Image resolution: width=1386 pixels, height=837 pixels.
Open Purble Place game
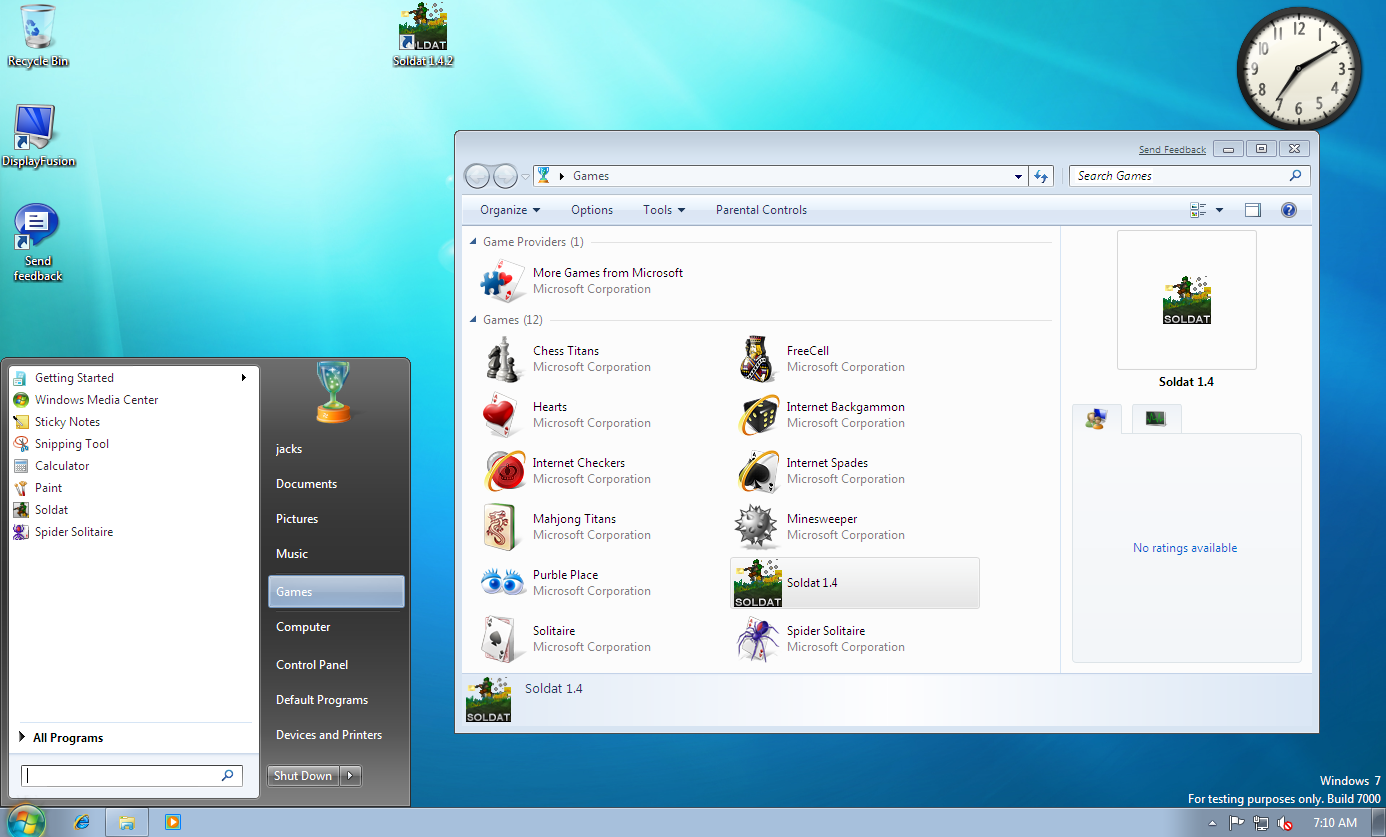point(505,583)
